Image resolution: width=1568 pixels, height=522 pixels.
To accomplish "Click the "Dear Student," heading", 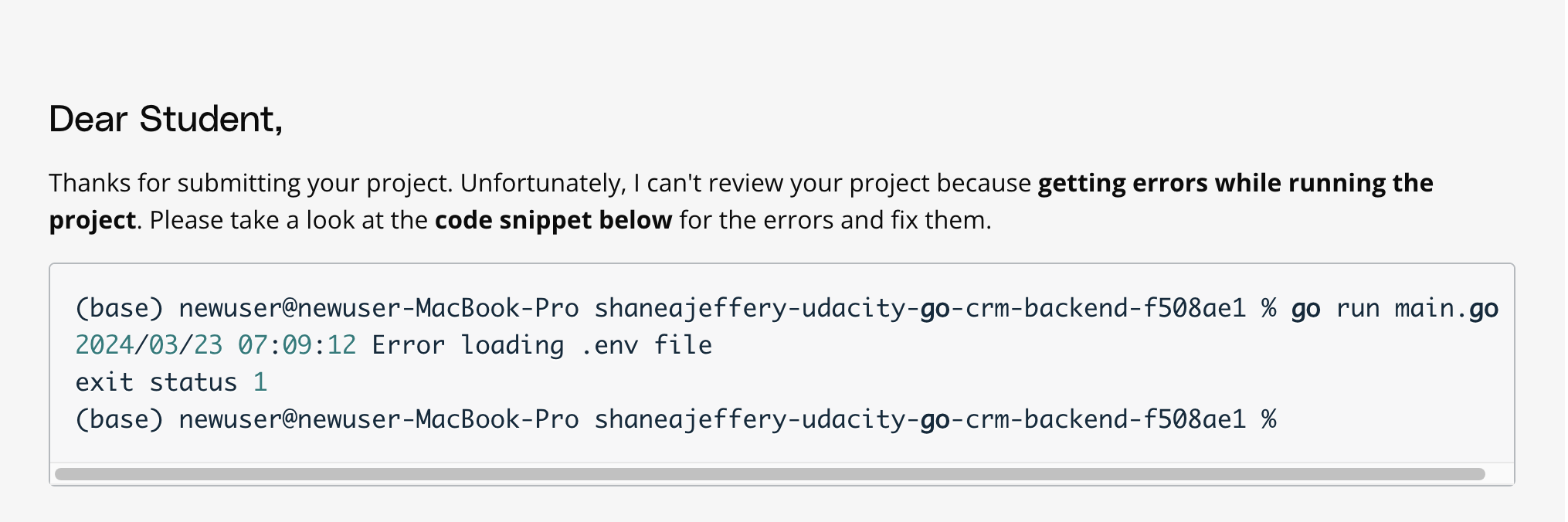I will pyautogui.click(x=166, y=119).
